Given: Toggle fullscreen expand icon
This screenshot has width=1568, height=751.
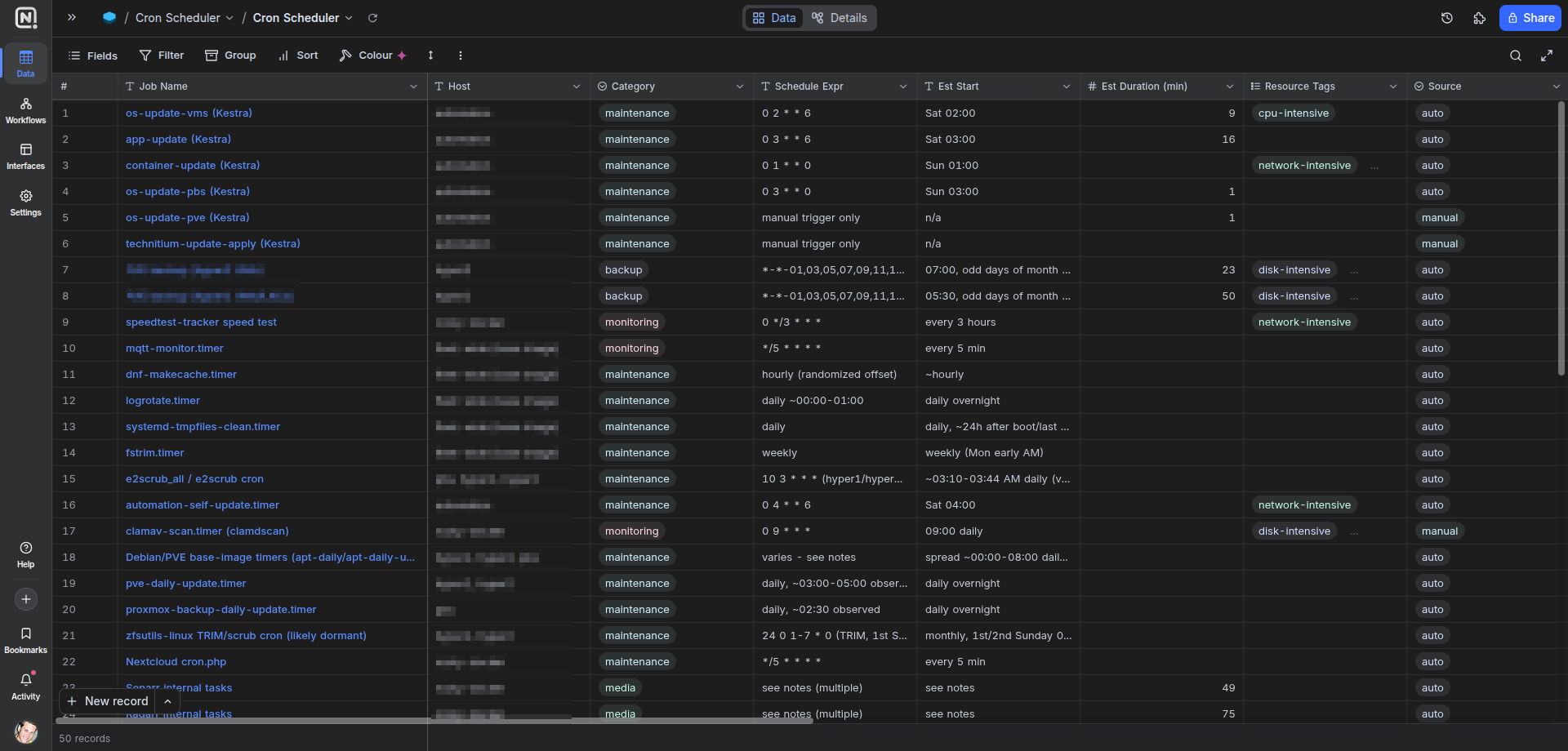Looking at the screenshot, I should (1547, 56).
